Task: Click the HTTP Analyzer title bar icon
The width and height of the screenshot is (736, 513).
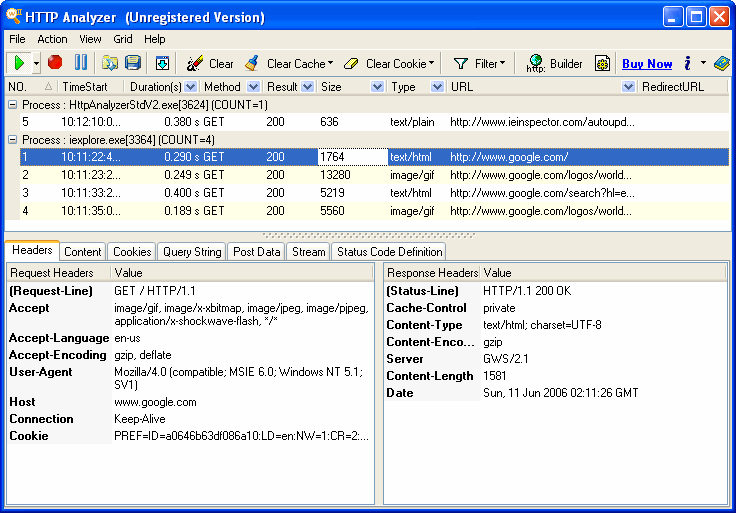Action: click(13, 16)
